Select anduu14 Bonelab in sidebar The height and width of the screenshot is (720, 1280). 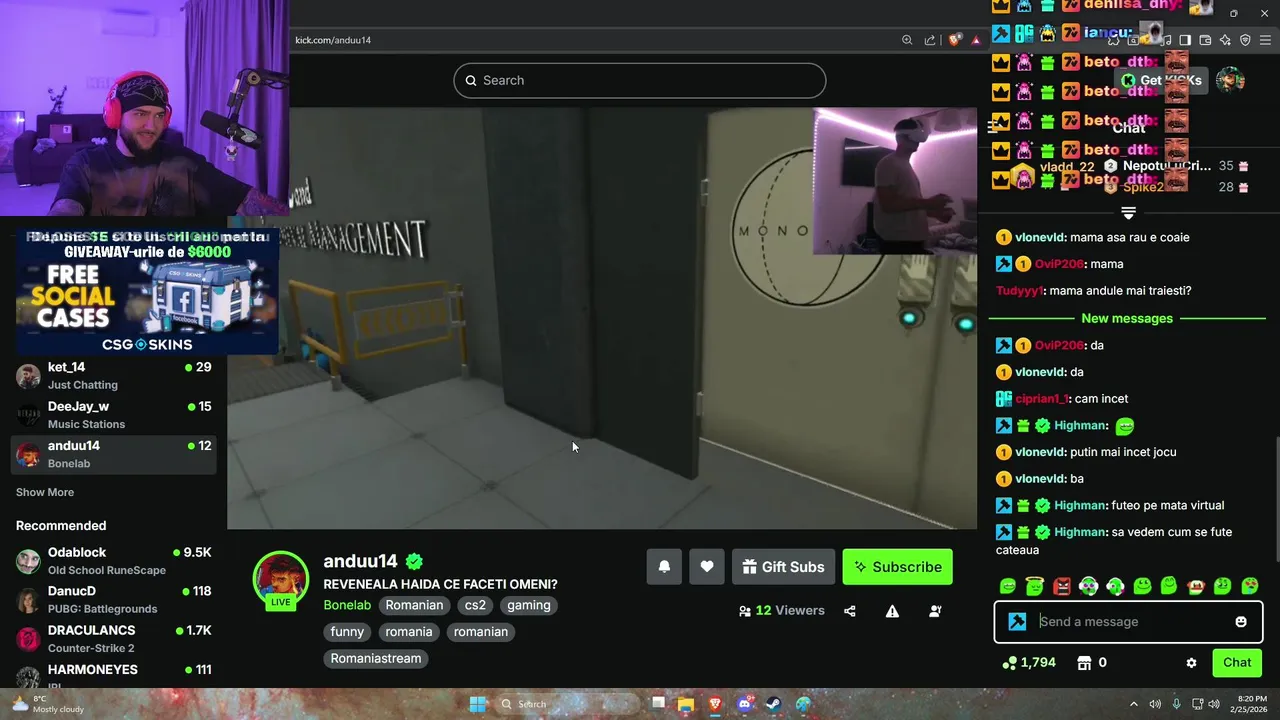pos(113,454)
